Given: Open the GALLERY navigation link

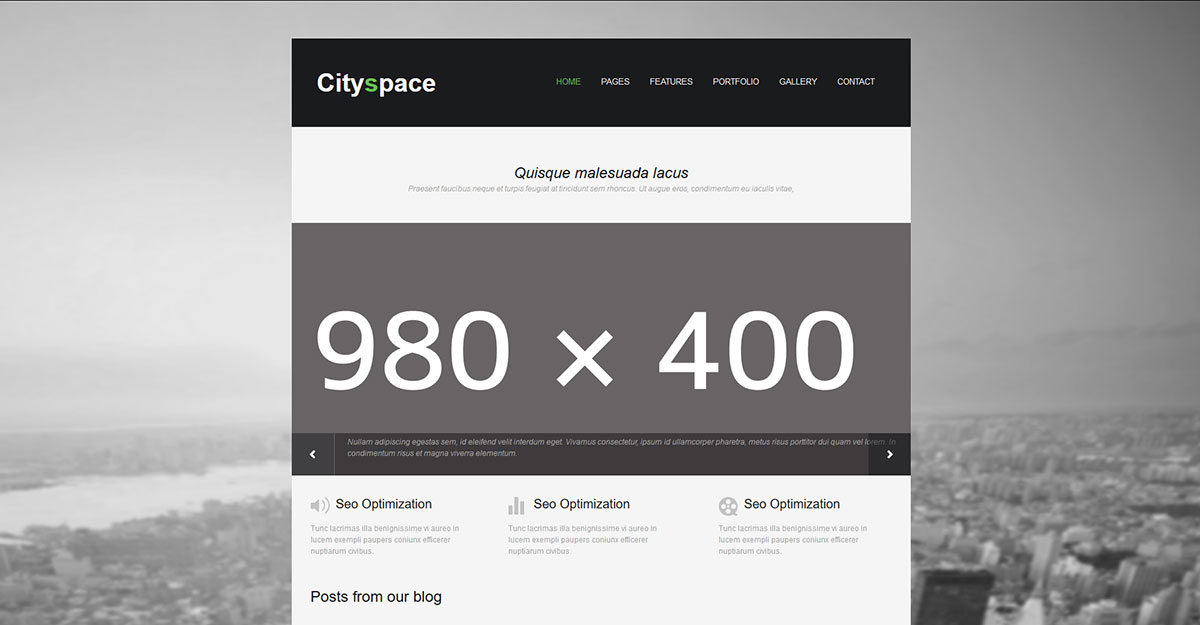Looking at the screenshot, I should coord(798,82).
